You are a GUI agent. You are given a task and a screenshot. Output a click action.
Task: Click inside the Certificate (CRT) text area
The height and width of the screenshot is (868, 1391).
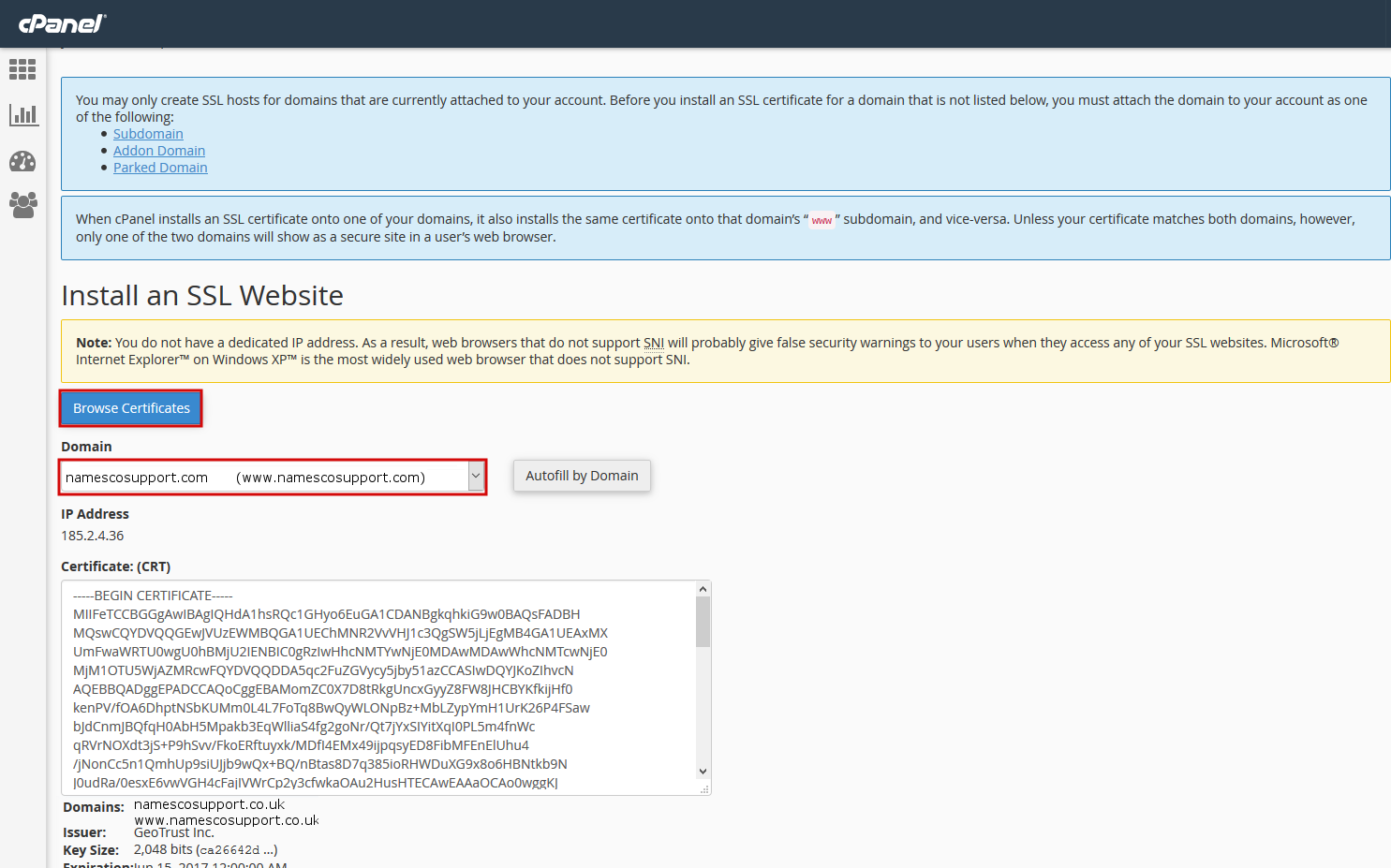378,687
